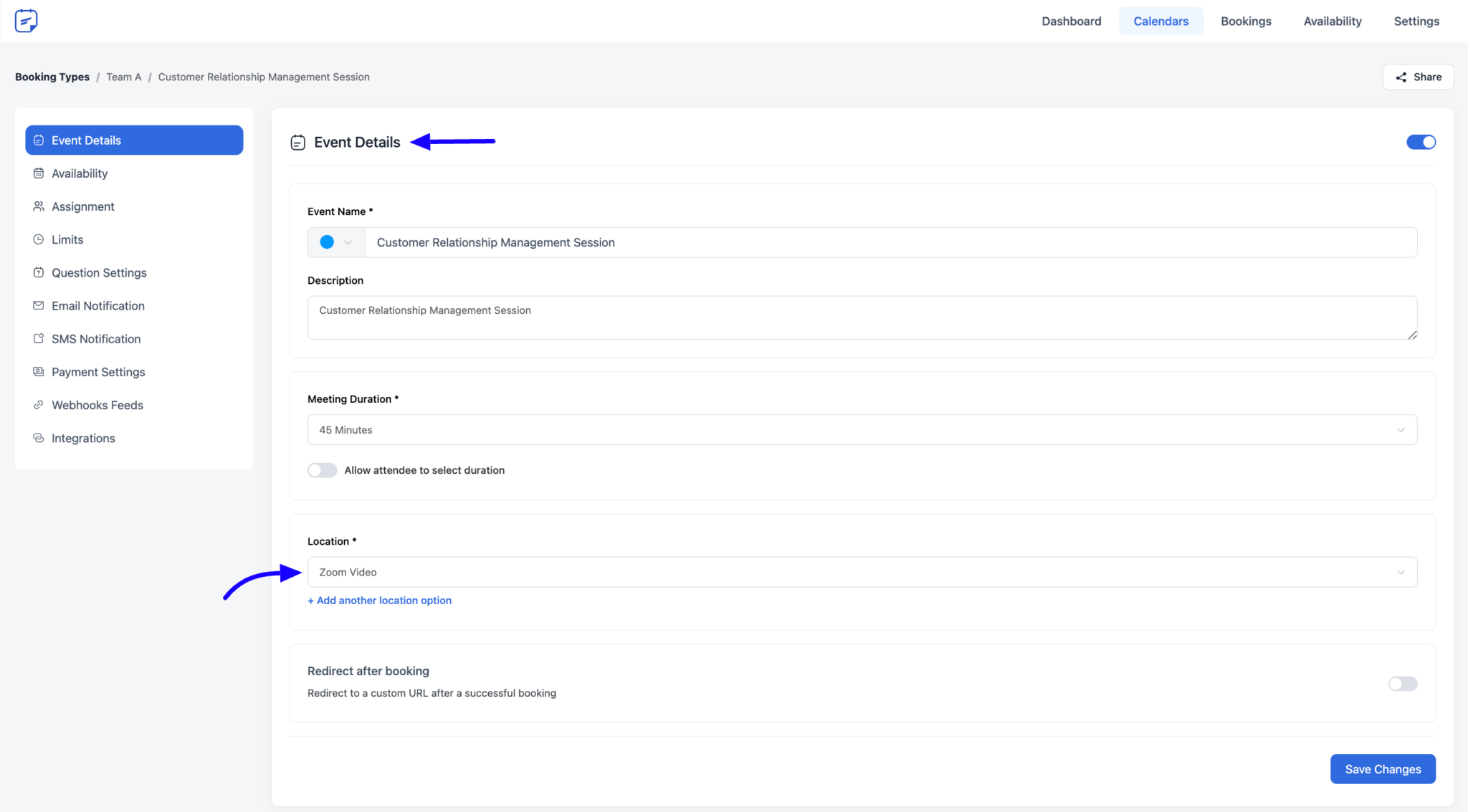Open the Meeting Duration dropdown
Viewport: 1468px width, 812px height.
click(862, 430)
